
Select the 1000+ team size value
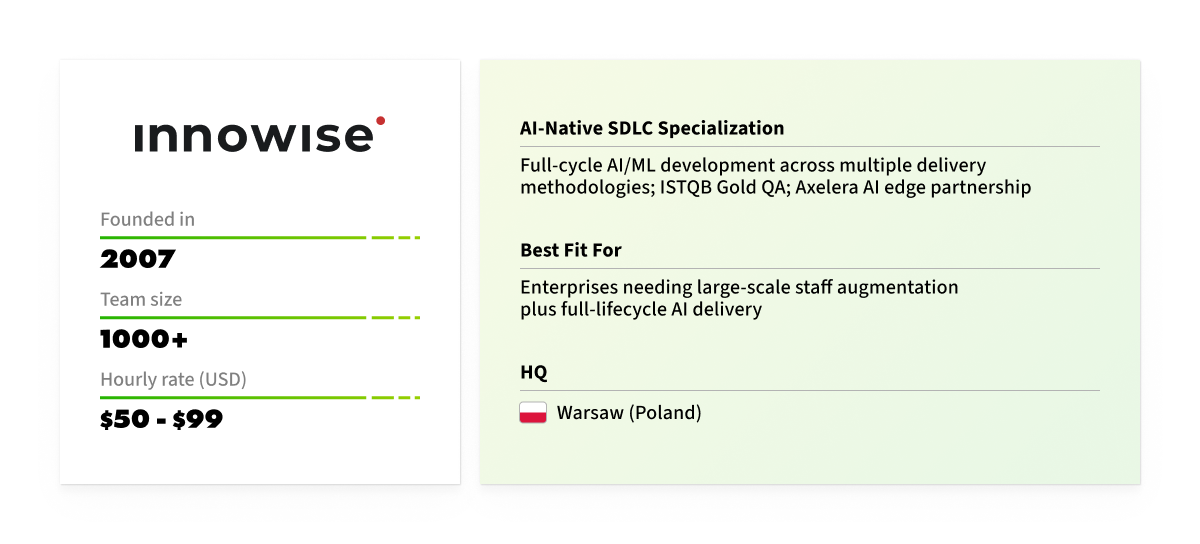144,340
